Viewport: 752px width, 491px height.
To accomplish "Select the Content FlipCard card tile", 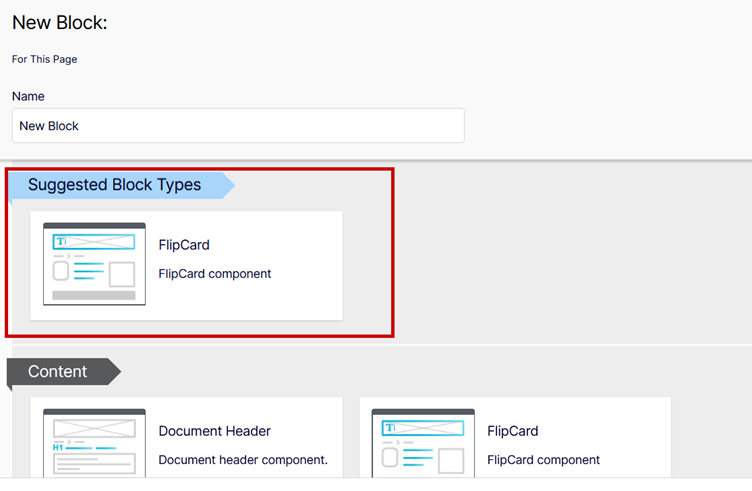I will [515, 437].
